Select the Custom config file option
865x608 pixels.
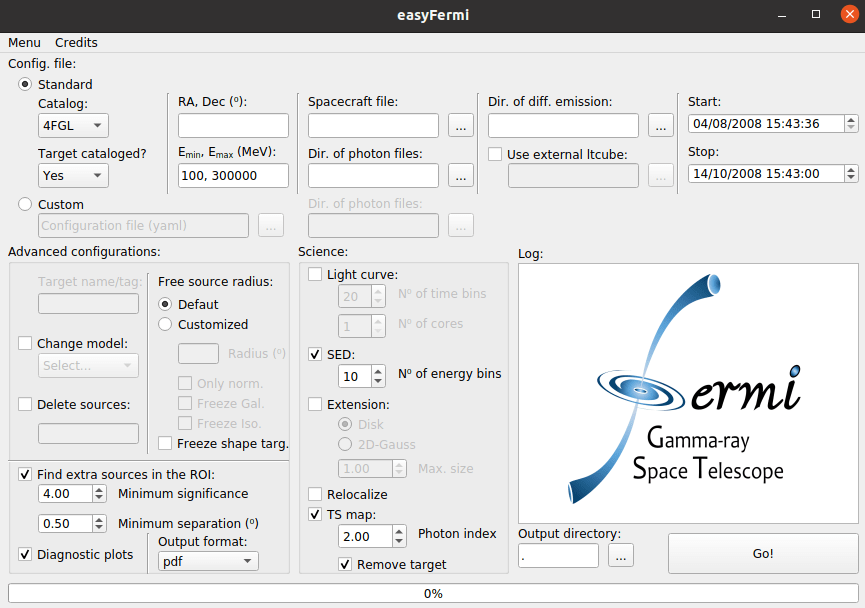tap(26, 205)
